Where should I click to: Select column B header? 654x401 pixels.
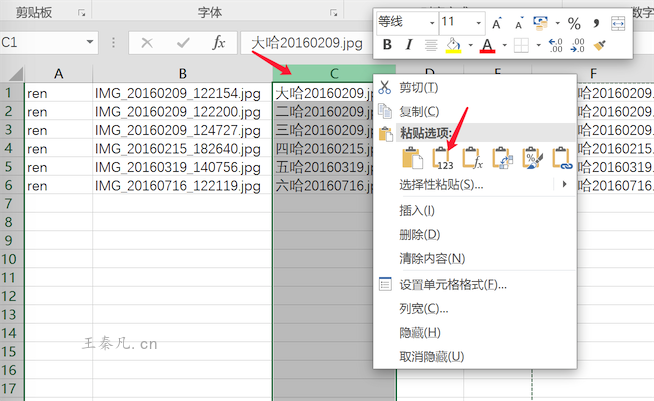tap(182, 74)
